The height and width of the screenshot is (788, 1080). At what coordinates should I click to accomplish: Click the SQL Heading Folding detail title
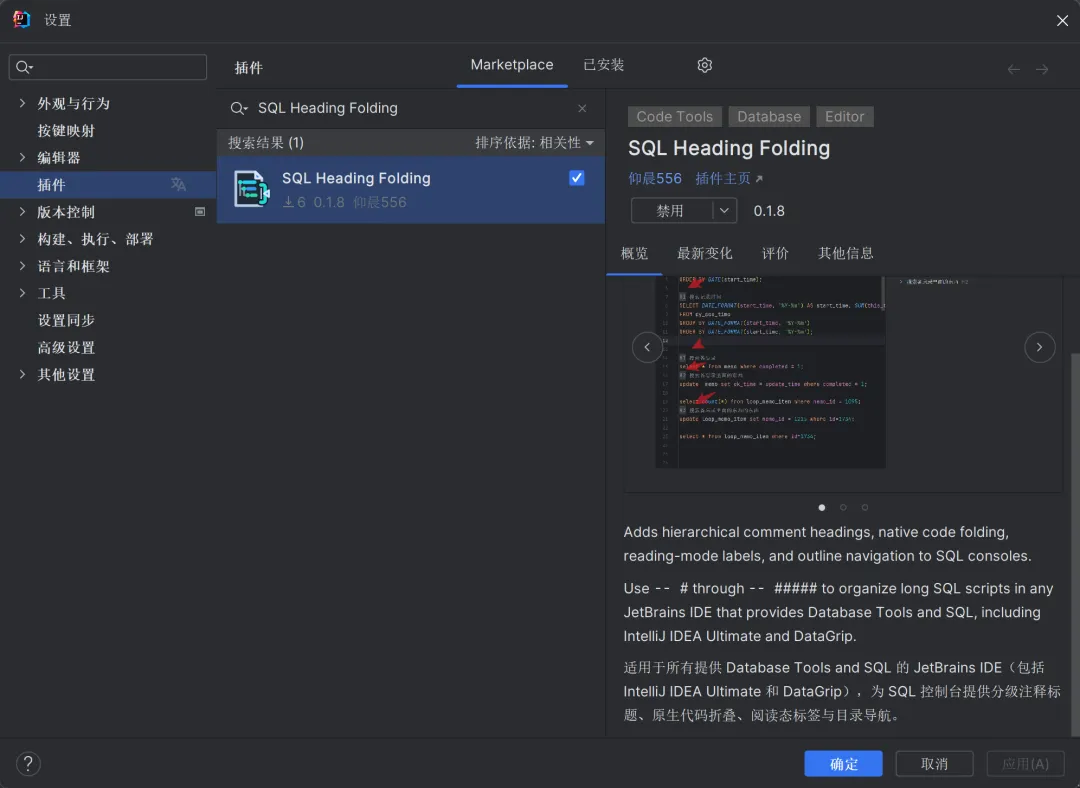pyautogui.click(x=729, y=148)
